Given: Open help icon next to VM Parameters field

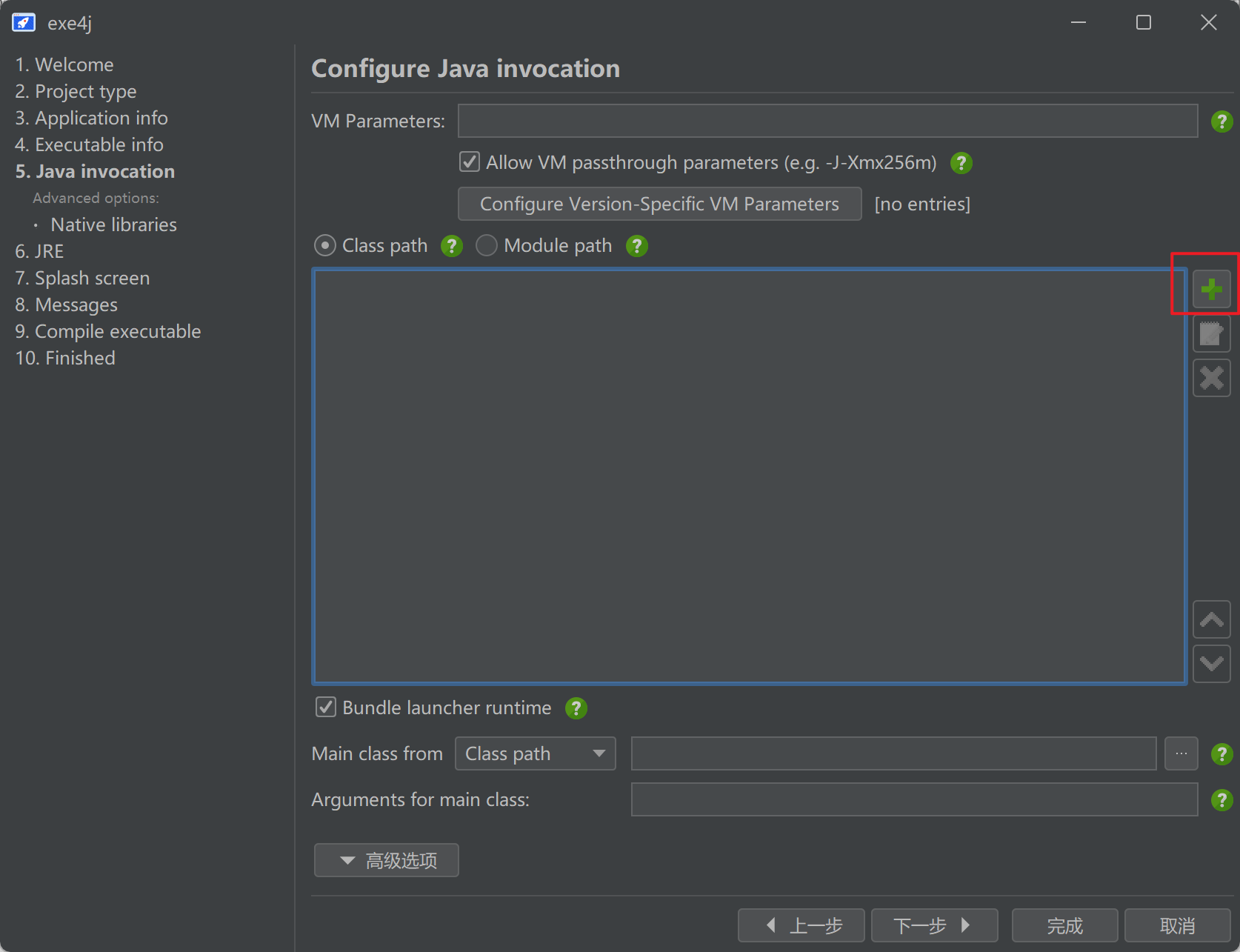Looking at the screenshot, I should [x=1221, y=122].
